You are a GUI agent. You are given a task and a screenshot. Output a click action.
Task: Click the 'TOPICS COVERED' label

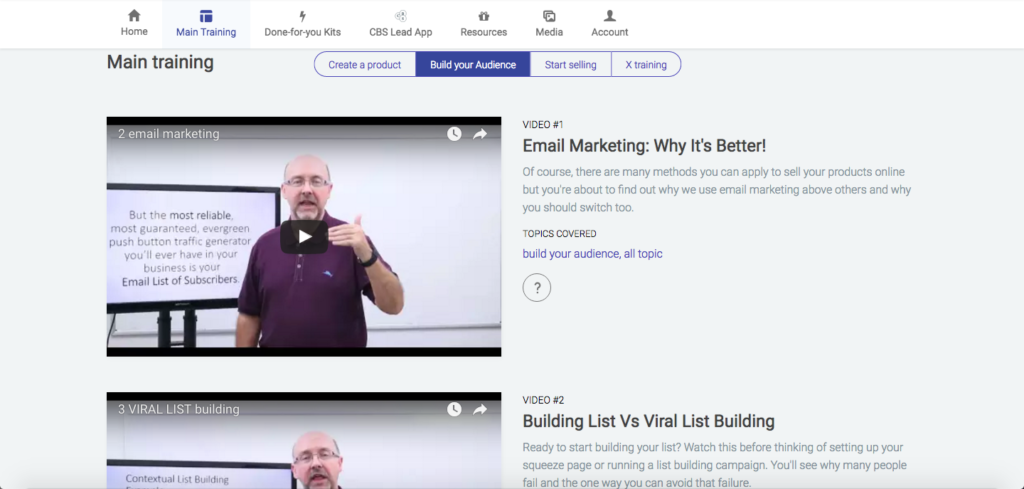pyautogui.click(x=559, y=234)
